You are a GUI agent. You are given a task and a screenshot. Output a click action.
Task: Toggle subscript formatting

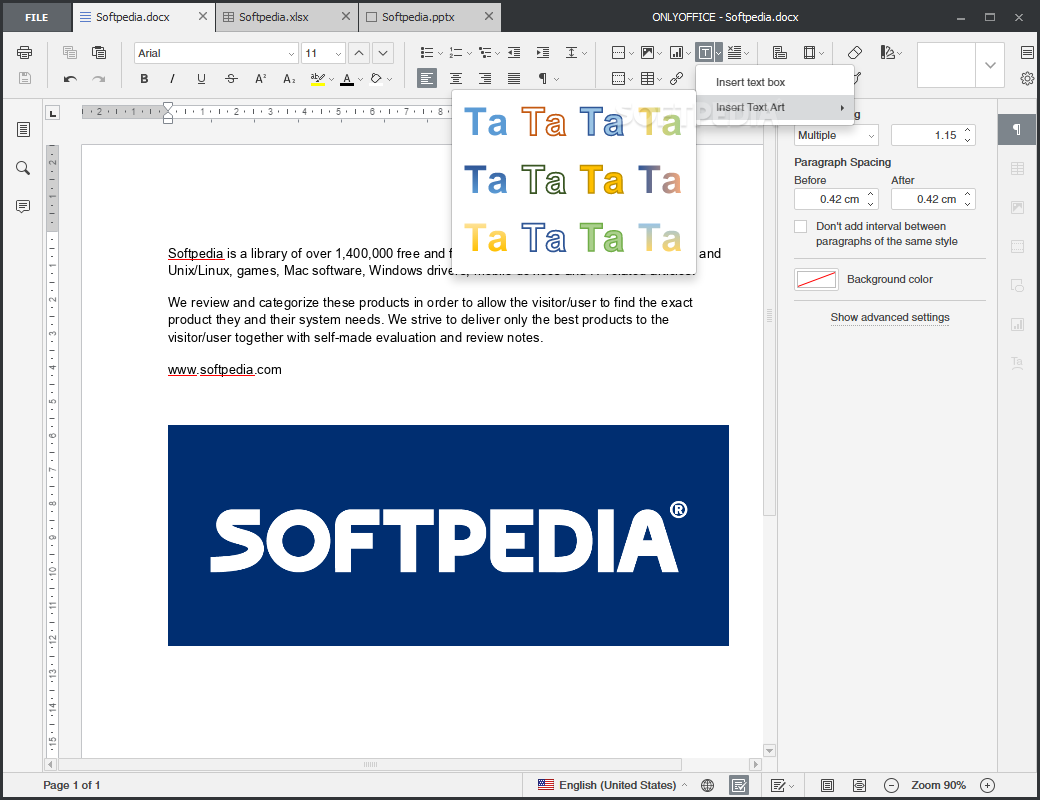(x=289, y=79)
